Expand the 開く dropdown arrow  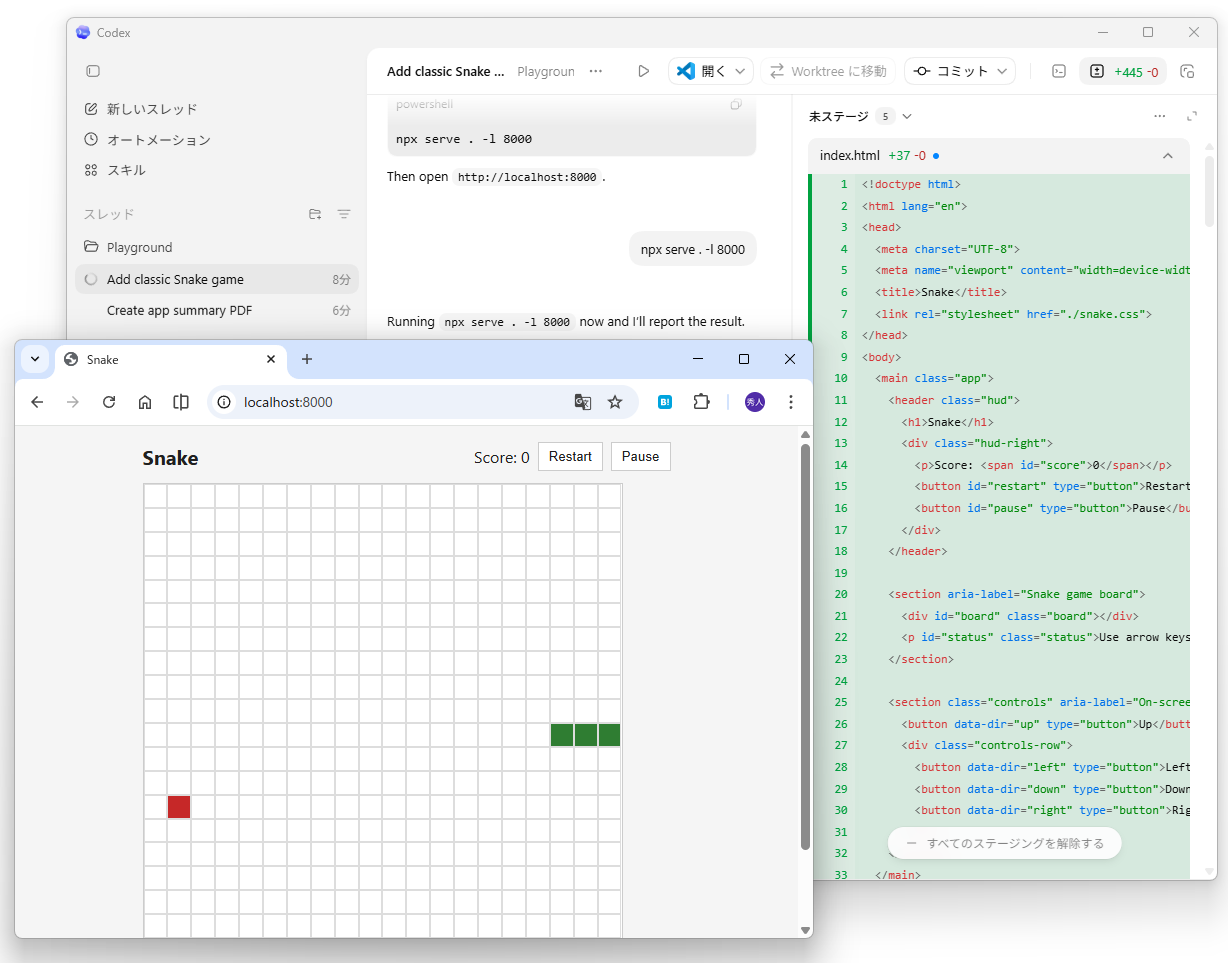pyautogui.click(x=740, y=71)
